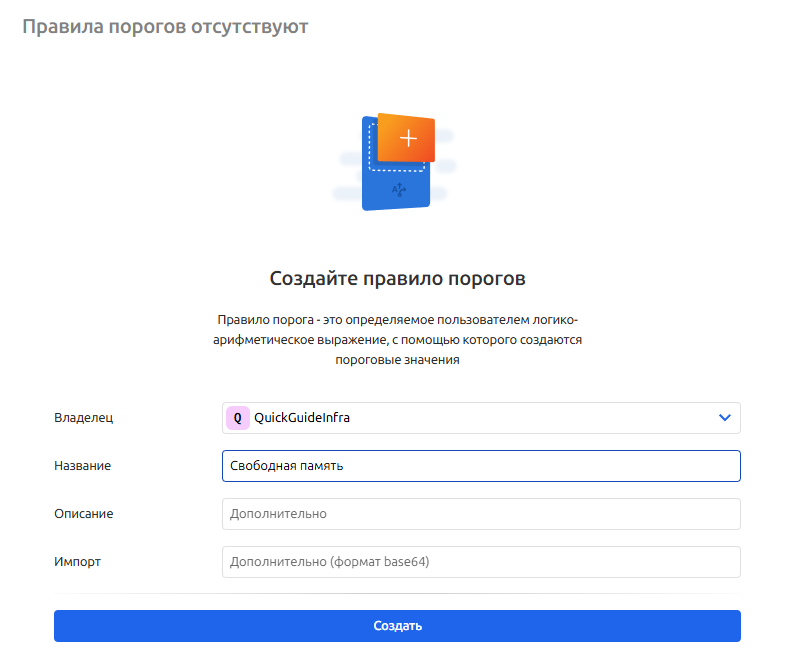The height and width of the screenshot is (660, 798).
Task: Click into the Описание input field
Action: [x=480, y=514]
